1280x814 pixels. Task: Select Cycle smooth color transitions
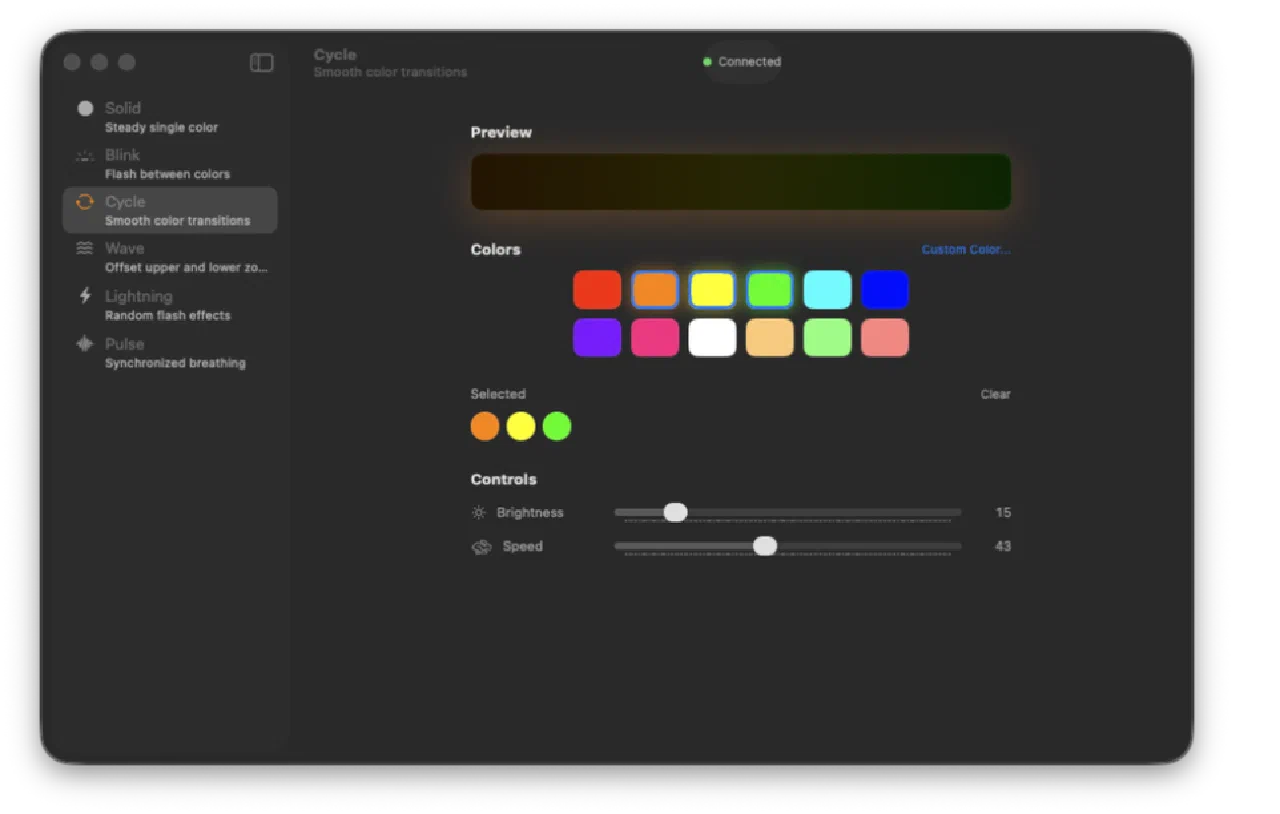[170, 210]
